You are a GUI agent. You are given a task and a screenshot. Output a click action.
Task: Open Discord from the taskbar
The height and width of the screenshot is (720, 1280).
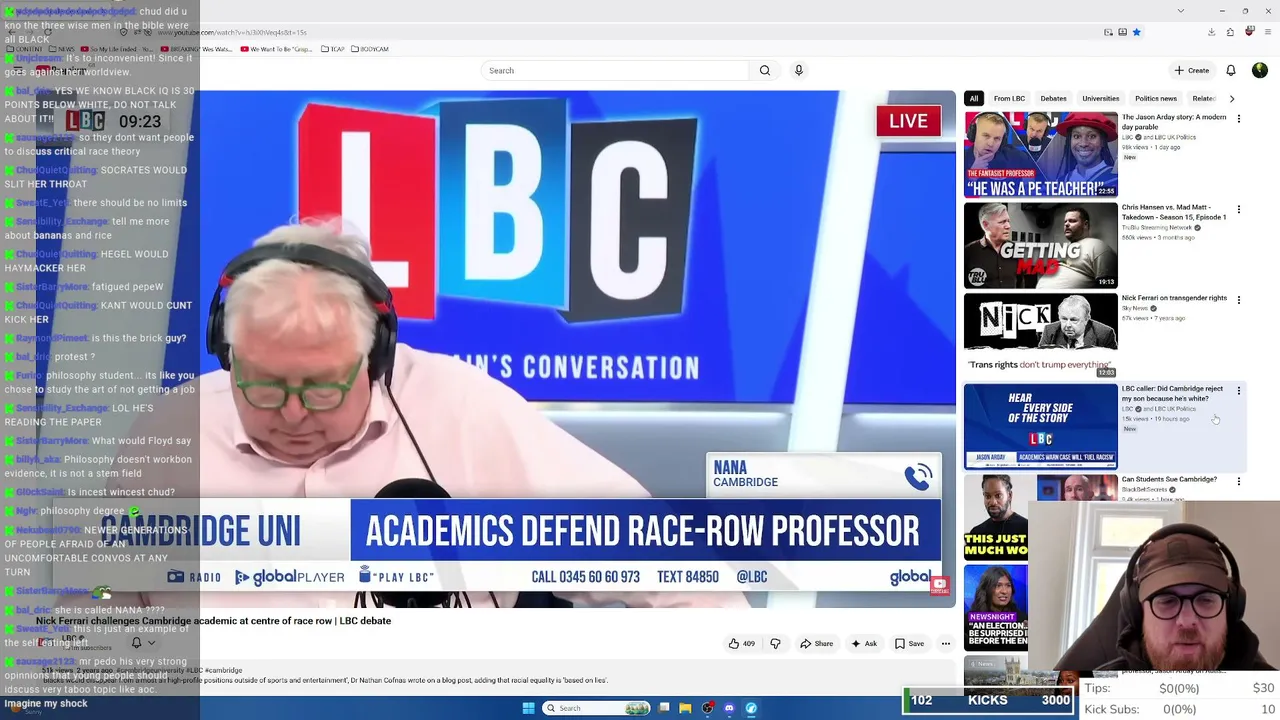729,708
